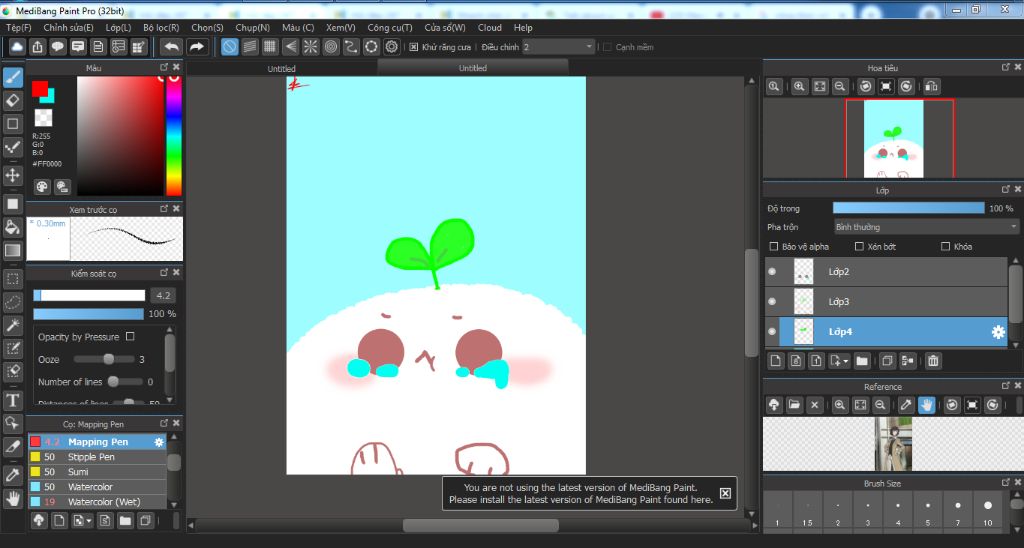Select the Text tool
The height and width of the screenshot is (548, 1024).
click(x=12, y=400)
